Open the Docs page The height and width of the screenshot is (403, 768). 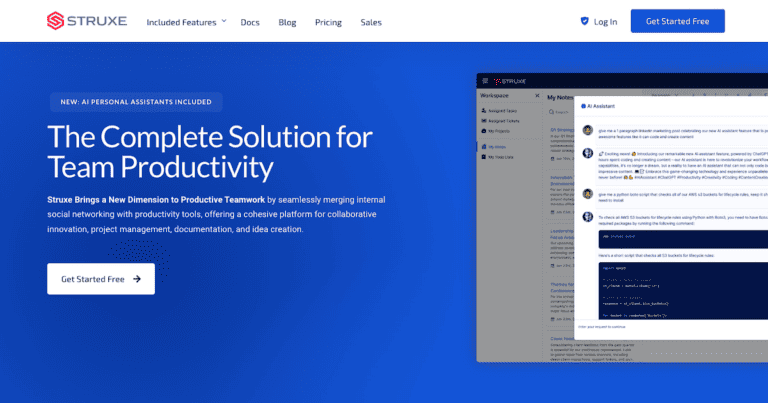pyautogui.click(x=250, y=22)
